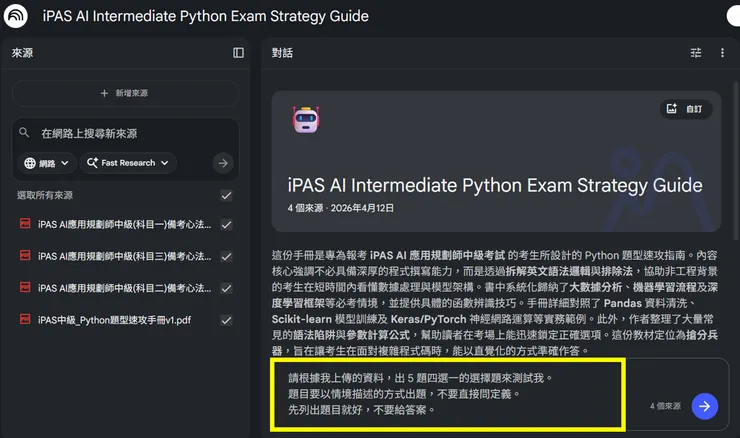This screenshot has width=740, height=438.
Task: Submit the source search arrow
Action: [x=223, y=163]
